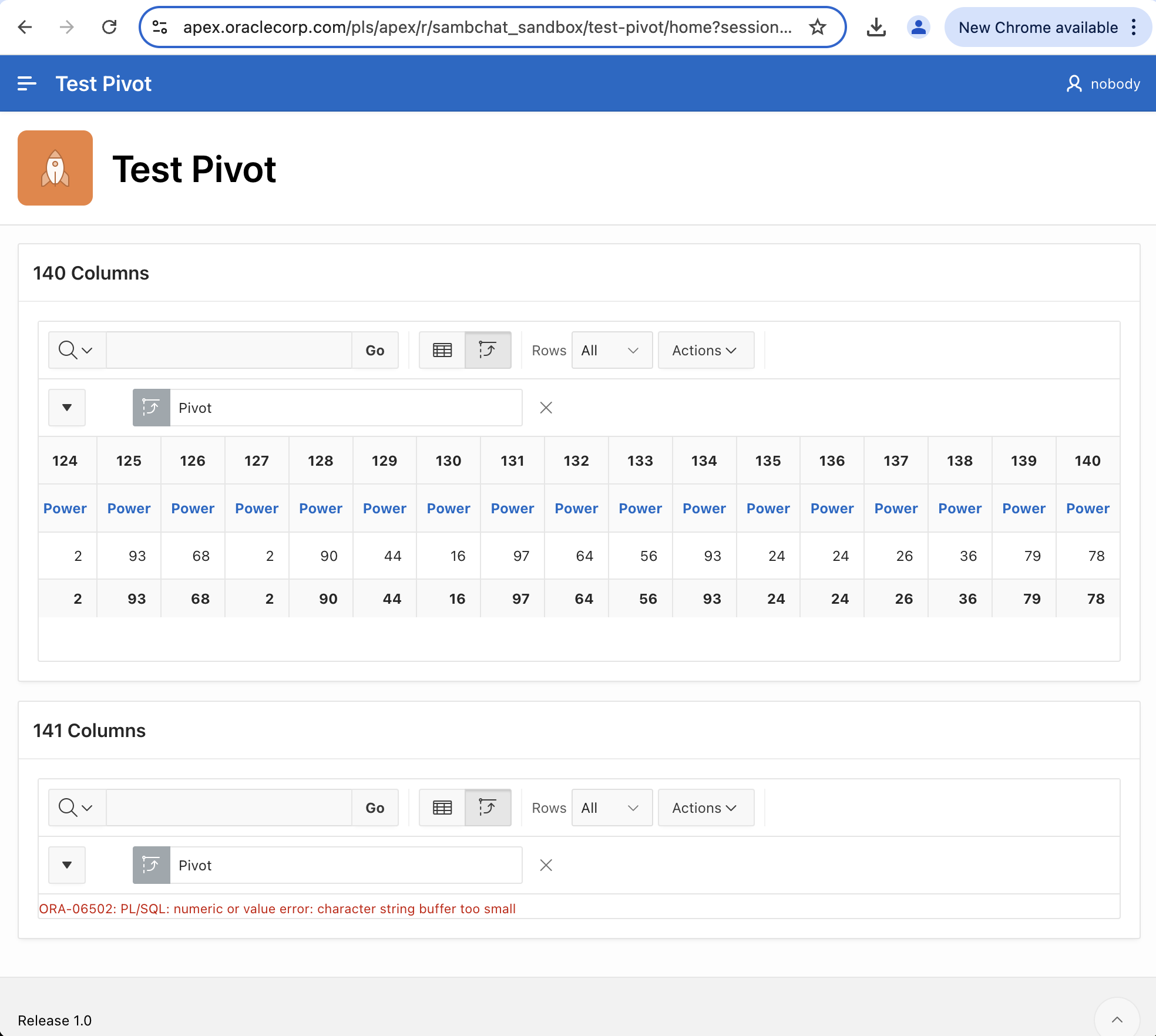1156x1036 pixels.
Task: Open the hamburger navigation menu
Action: (x=27, y=84)
